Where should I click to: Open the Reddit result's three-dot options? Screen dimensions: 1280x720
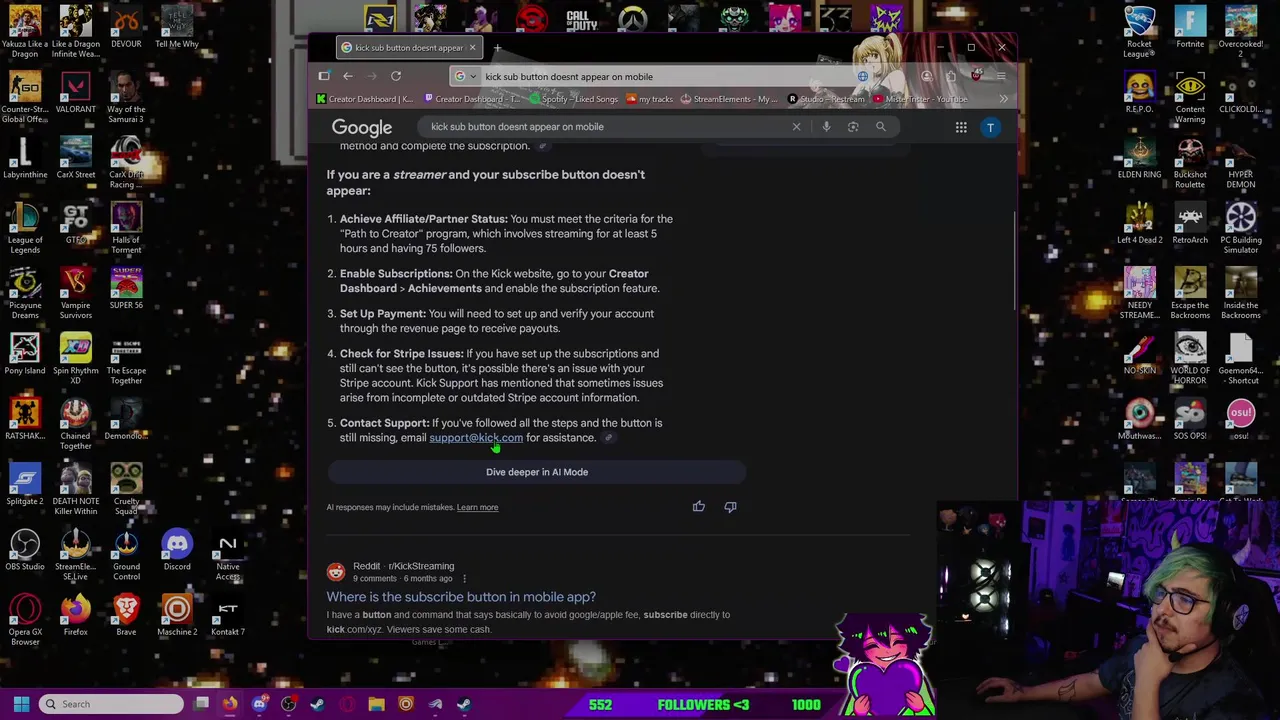pos(464,579)
